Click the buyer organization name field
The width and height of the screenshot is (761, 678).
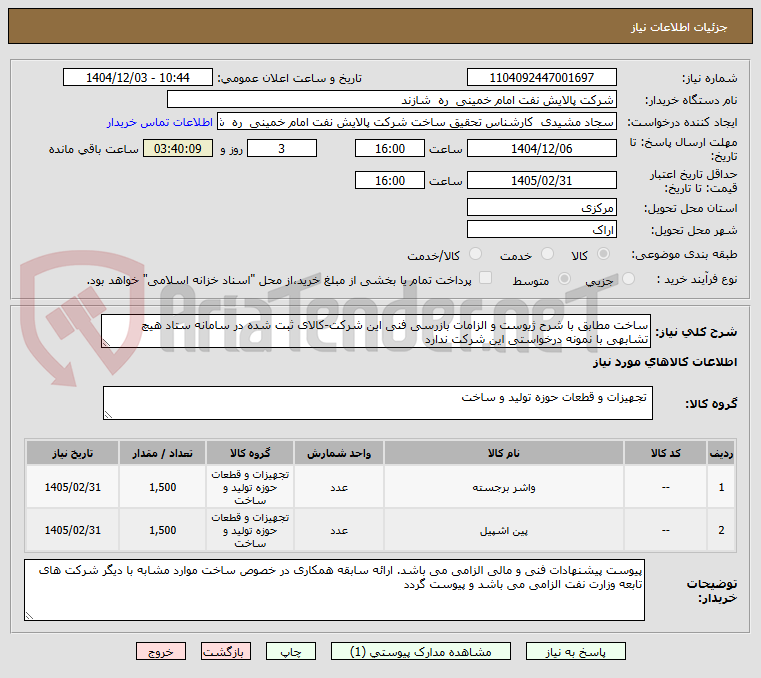click(392, 100)
